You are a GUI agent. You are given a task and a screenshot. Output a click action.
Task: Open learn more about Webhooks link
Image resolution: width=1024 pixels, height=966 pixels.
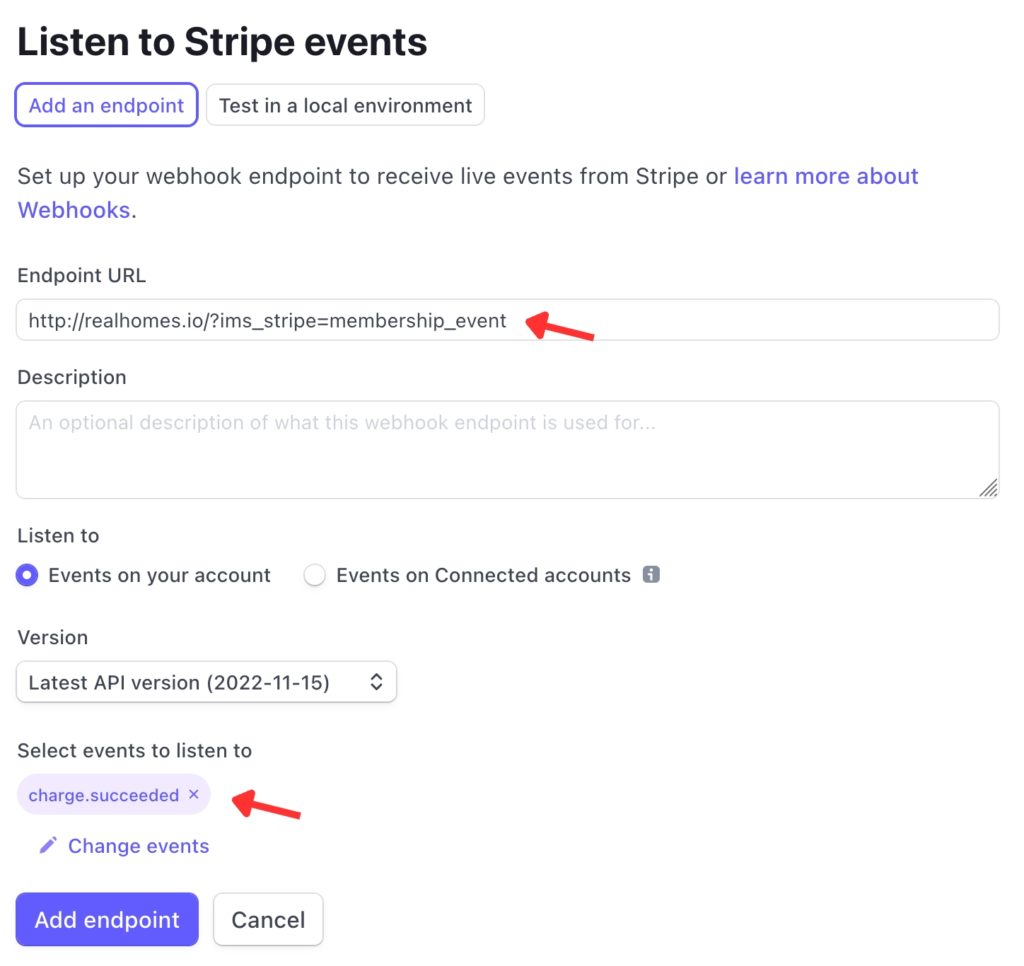(x=468, y=193)
